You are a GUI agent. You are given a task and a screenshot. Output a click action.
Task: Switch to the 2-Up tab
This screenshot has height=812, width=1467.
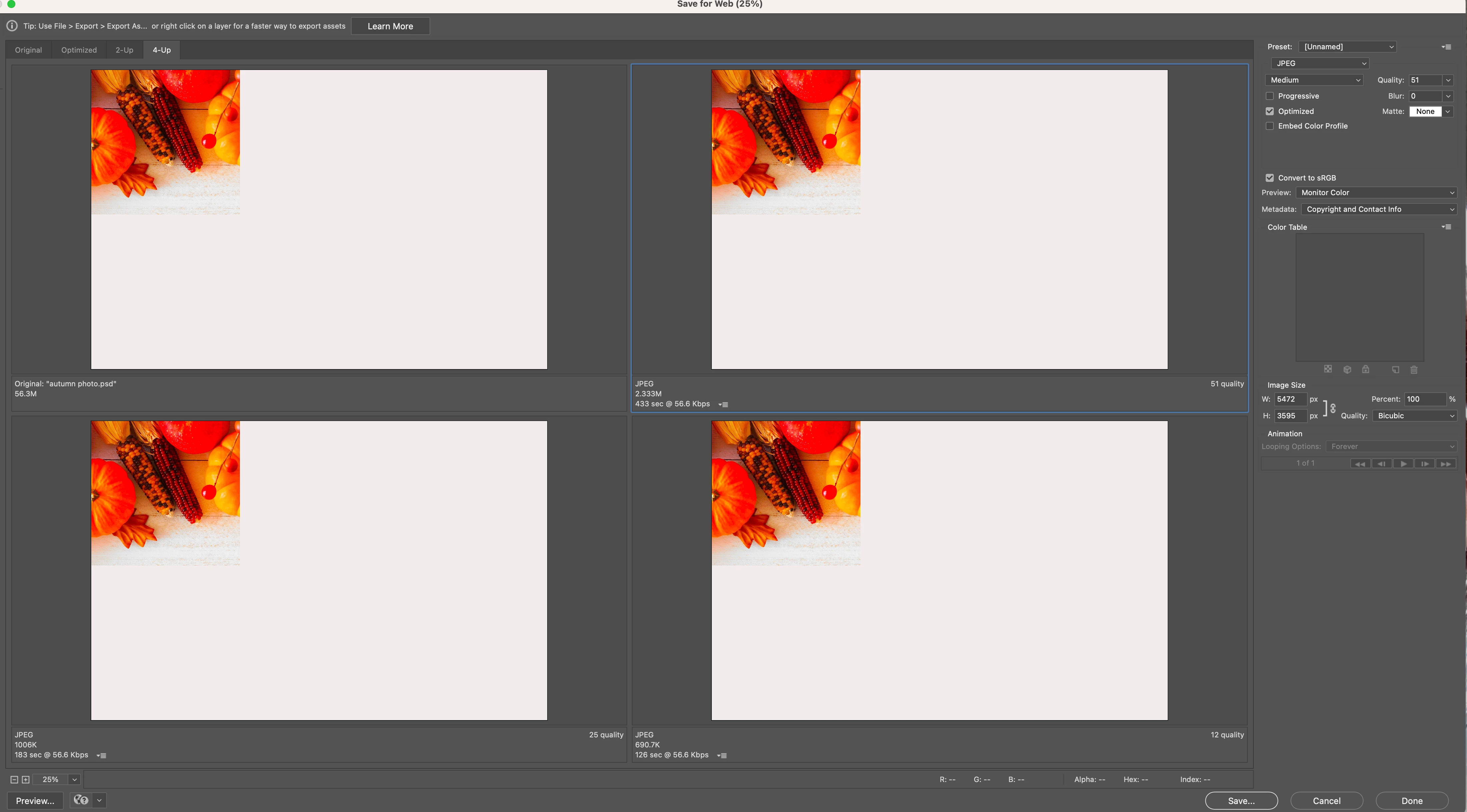tap(124, 50)
